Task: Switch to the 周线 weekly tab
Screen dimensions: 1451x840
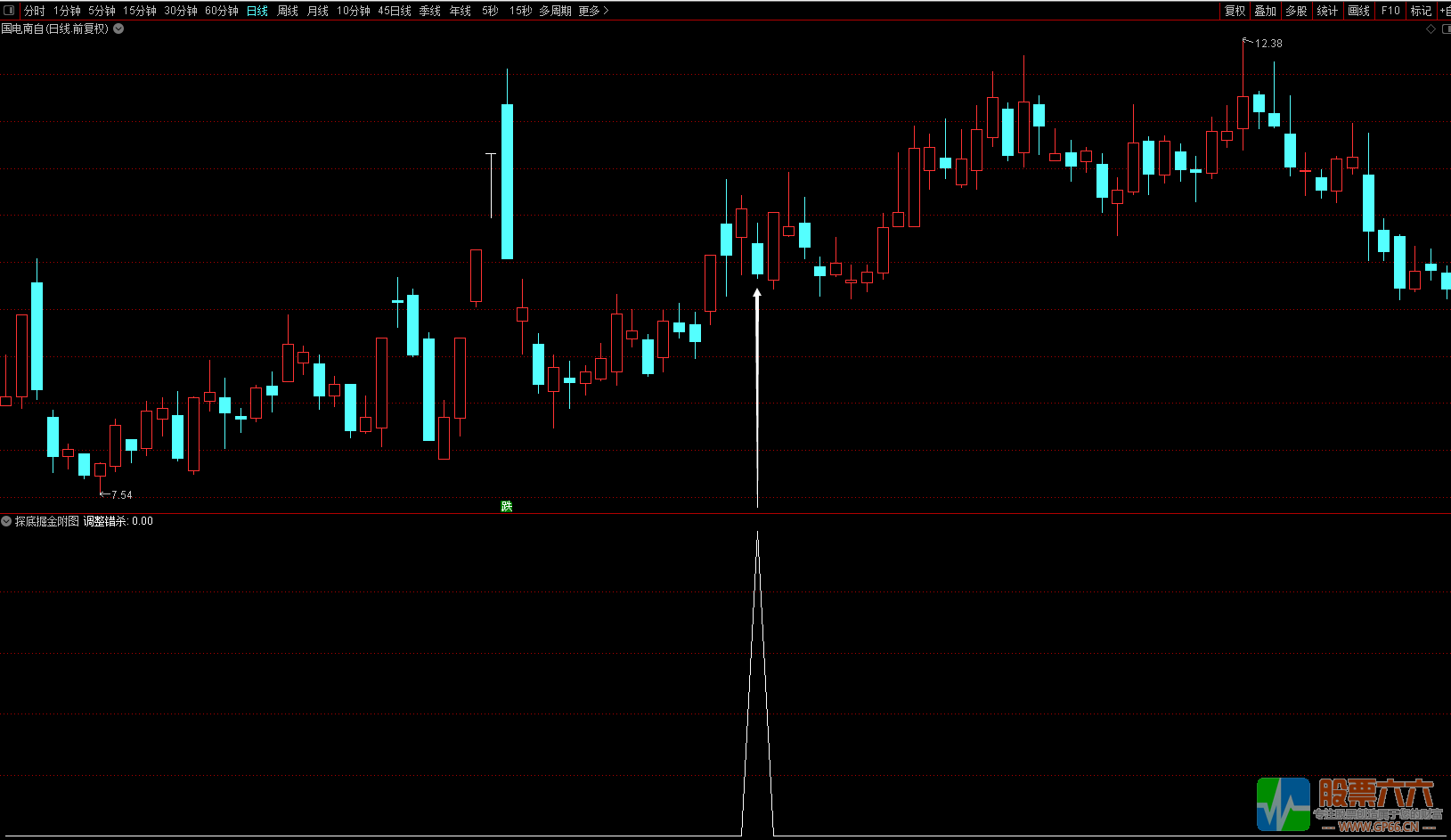Action: [x=288, y=11]
